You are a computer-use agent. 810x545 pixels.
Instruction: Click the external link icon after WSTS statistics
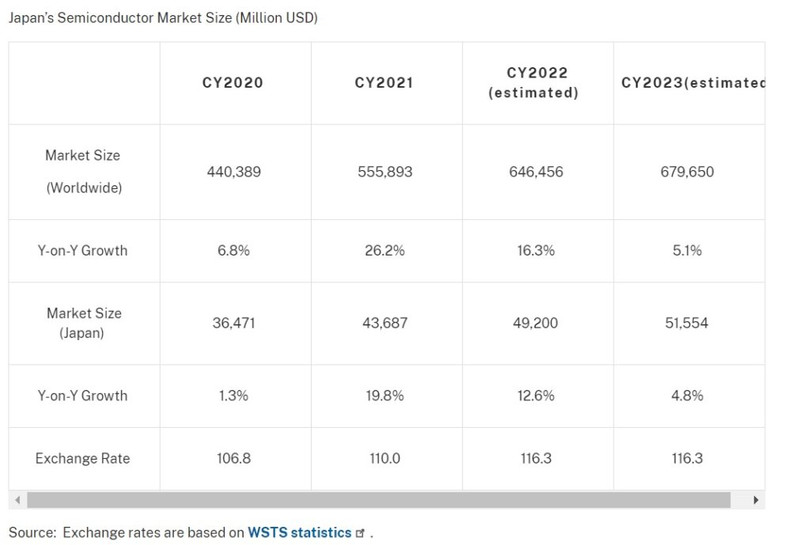click(x=360, y=534)
